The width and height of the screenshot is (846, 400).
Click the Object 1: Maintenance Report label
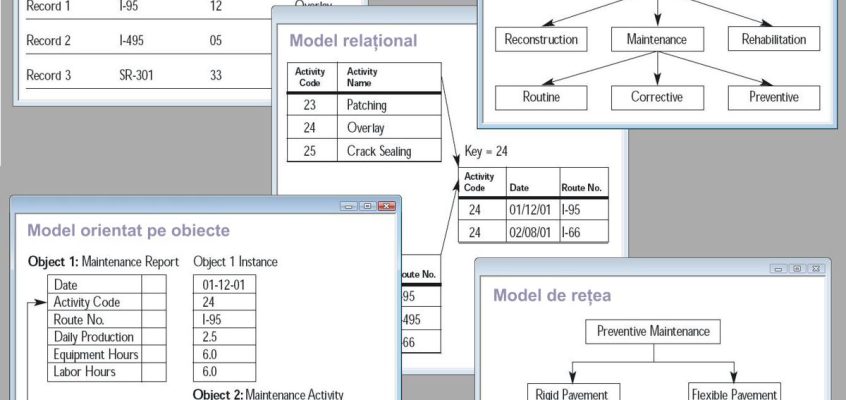point(103,262)
